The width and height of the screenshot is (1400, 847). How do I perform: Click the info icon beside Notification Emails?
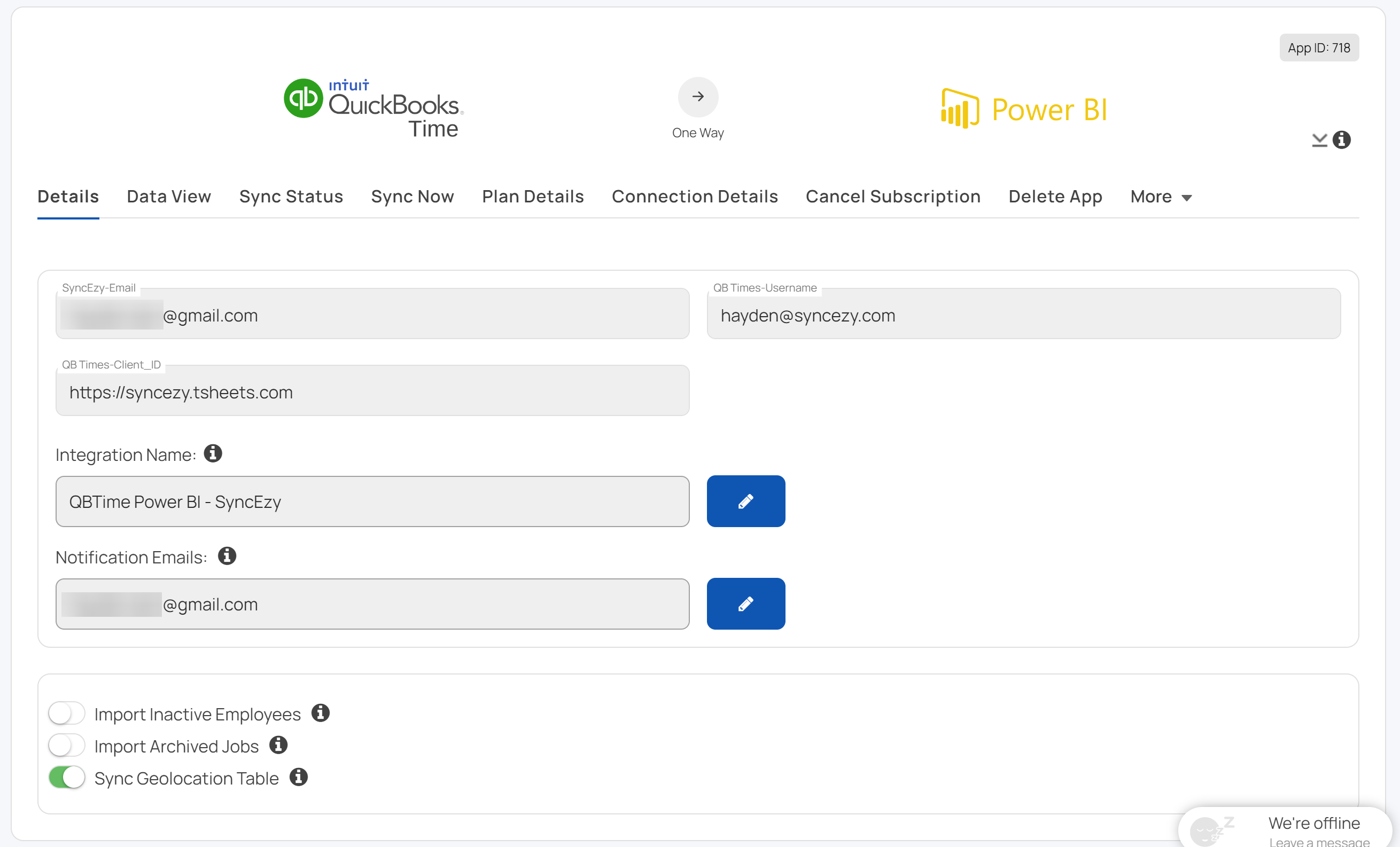click(227, 556)
